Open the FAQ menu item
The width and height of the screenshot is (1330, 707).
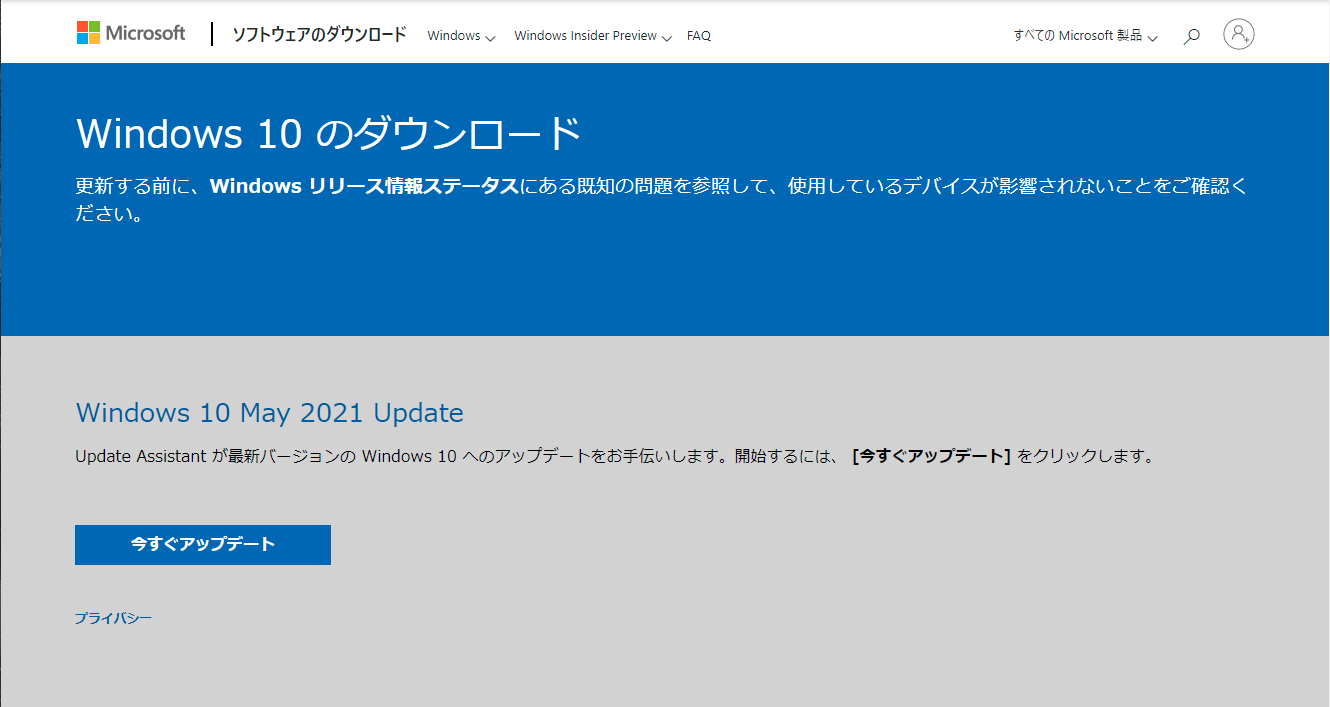coord(699,36)
